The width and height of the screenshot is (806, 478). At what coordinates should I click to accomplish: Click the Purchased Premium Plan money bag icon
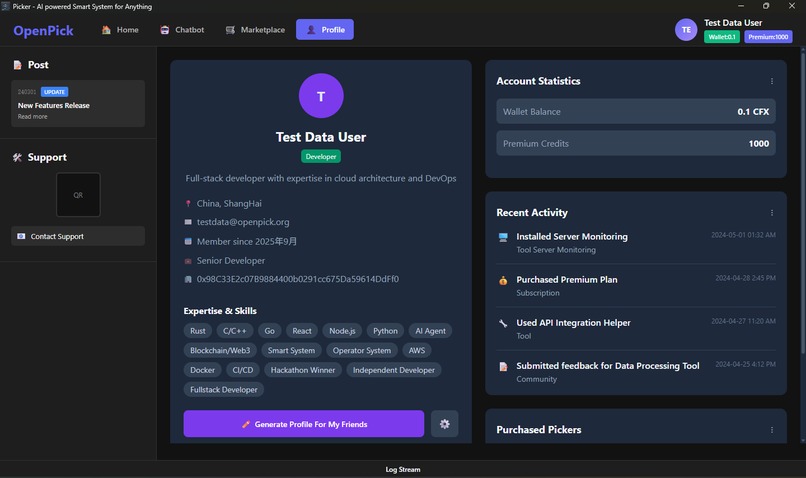click(x=503, y=280)
